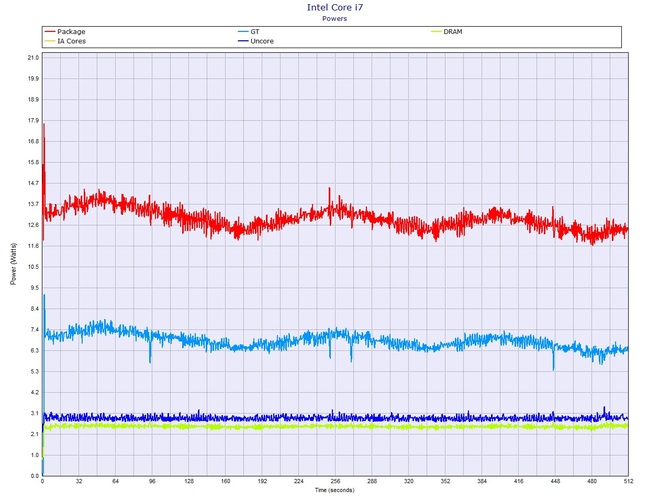670x502 pixels.
Task: Click the red Package color line swatch
Action: 50,32
